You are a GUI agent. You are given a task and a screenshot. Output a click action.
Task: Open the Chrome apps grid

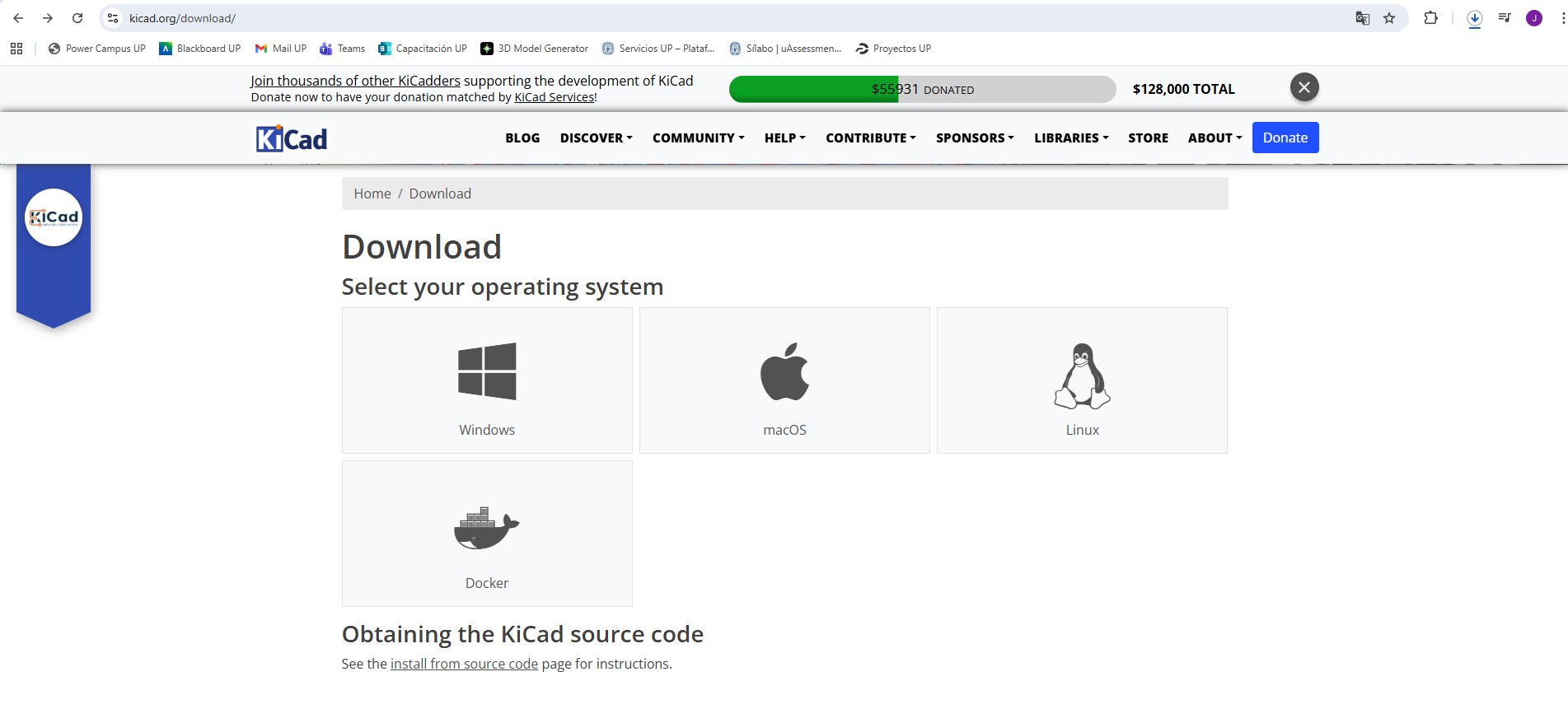point(16,49)
